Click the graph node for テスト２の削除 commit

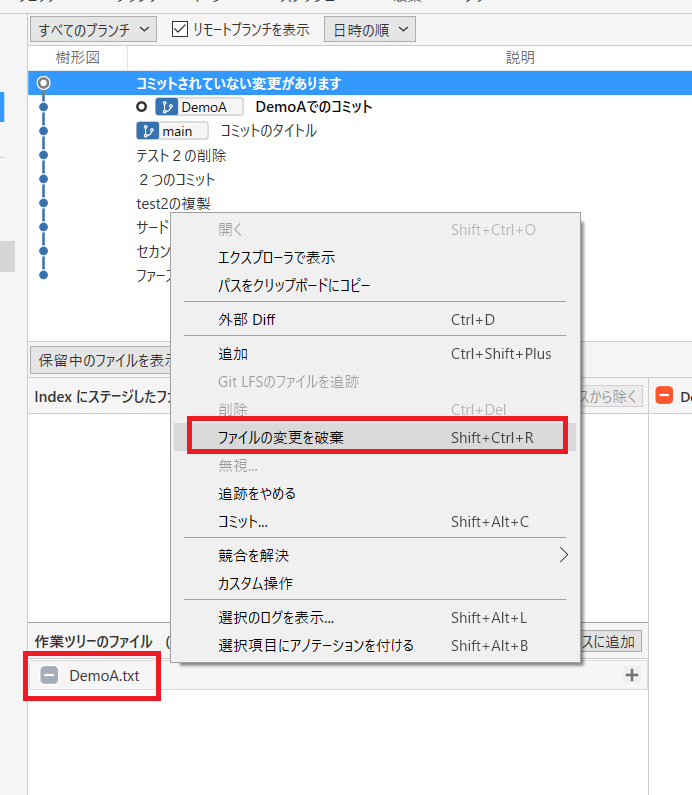[x=43, y=155]
